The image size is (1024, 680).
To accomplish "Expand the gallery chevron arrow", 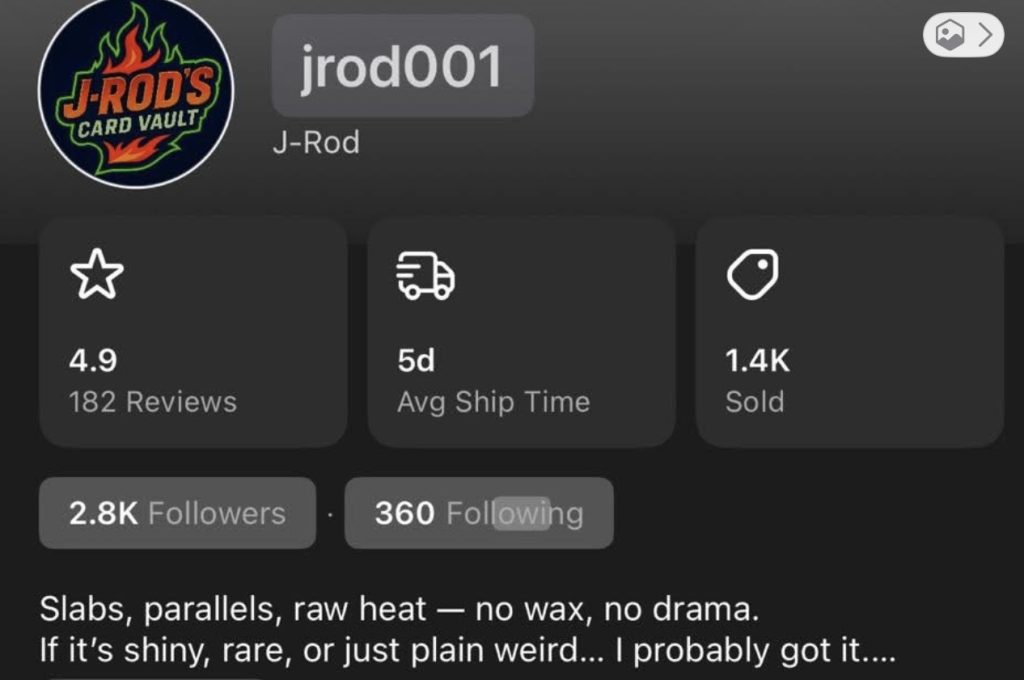I will point(985,34).
